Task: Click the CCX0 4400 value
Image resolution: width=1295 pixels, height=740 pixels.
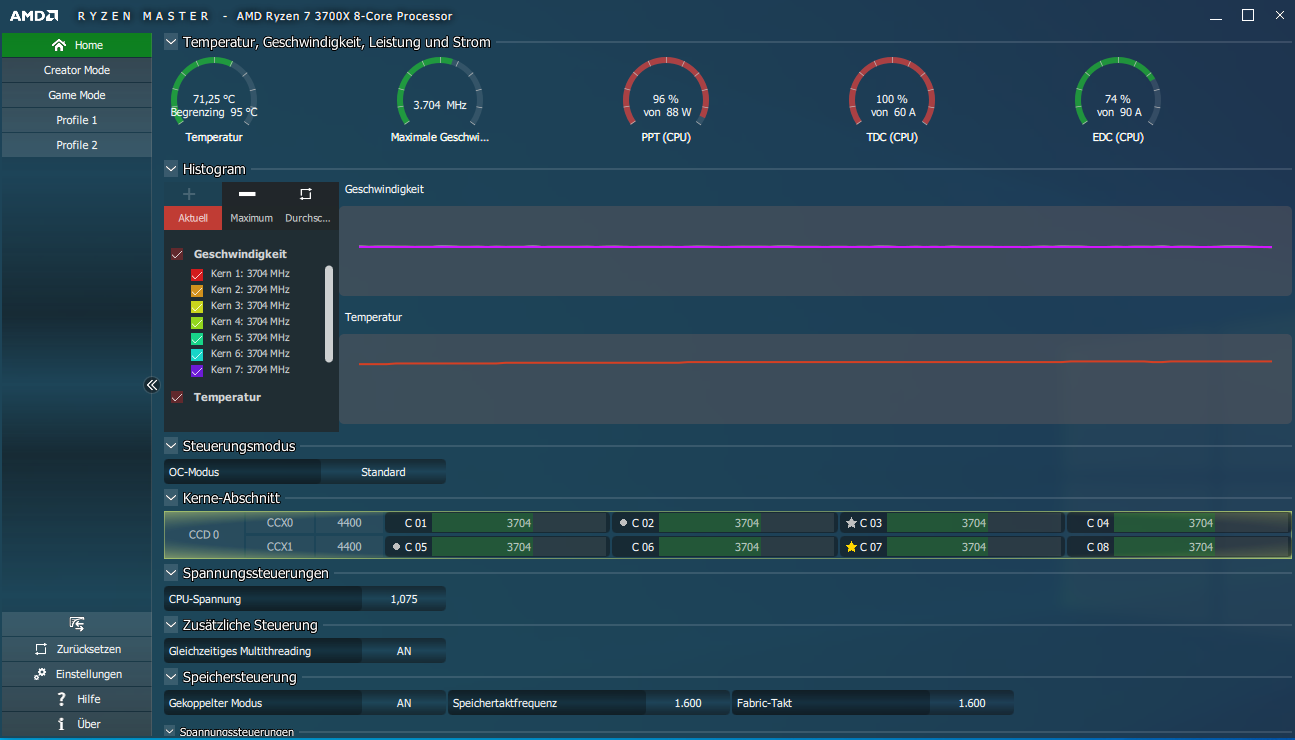Action: pyautogui.click(x=350, y=523)
